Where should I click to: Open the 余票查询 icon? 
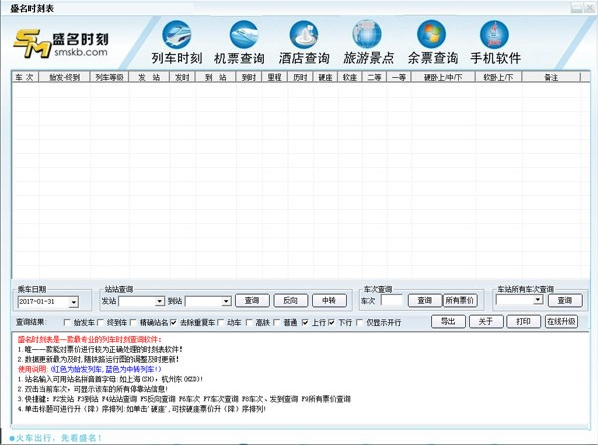431,35
